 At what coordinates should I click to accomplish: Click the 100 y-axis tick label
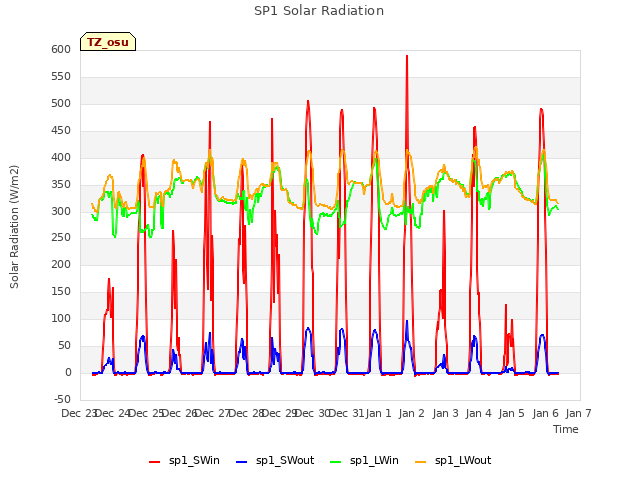61,318
